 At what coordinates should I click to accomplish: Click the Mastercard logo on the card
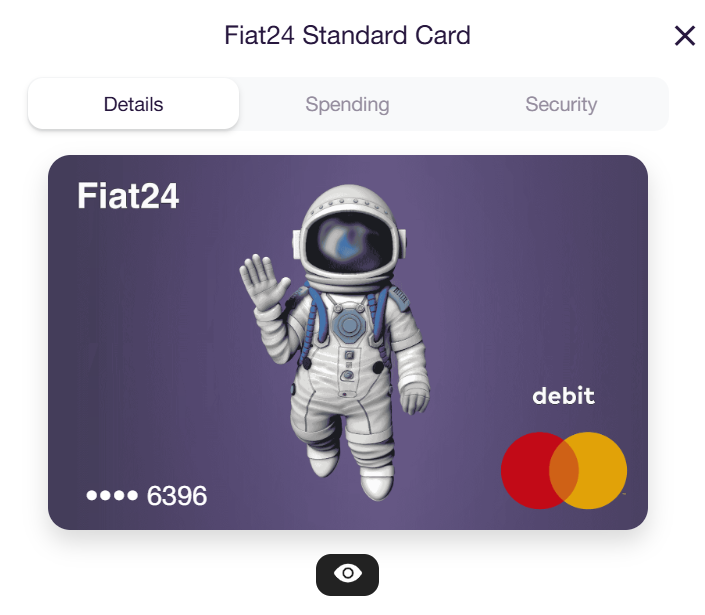click(563, 472)
